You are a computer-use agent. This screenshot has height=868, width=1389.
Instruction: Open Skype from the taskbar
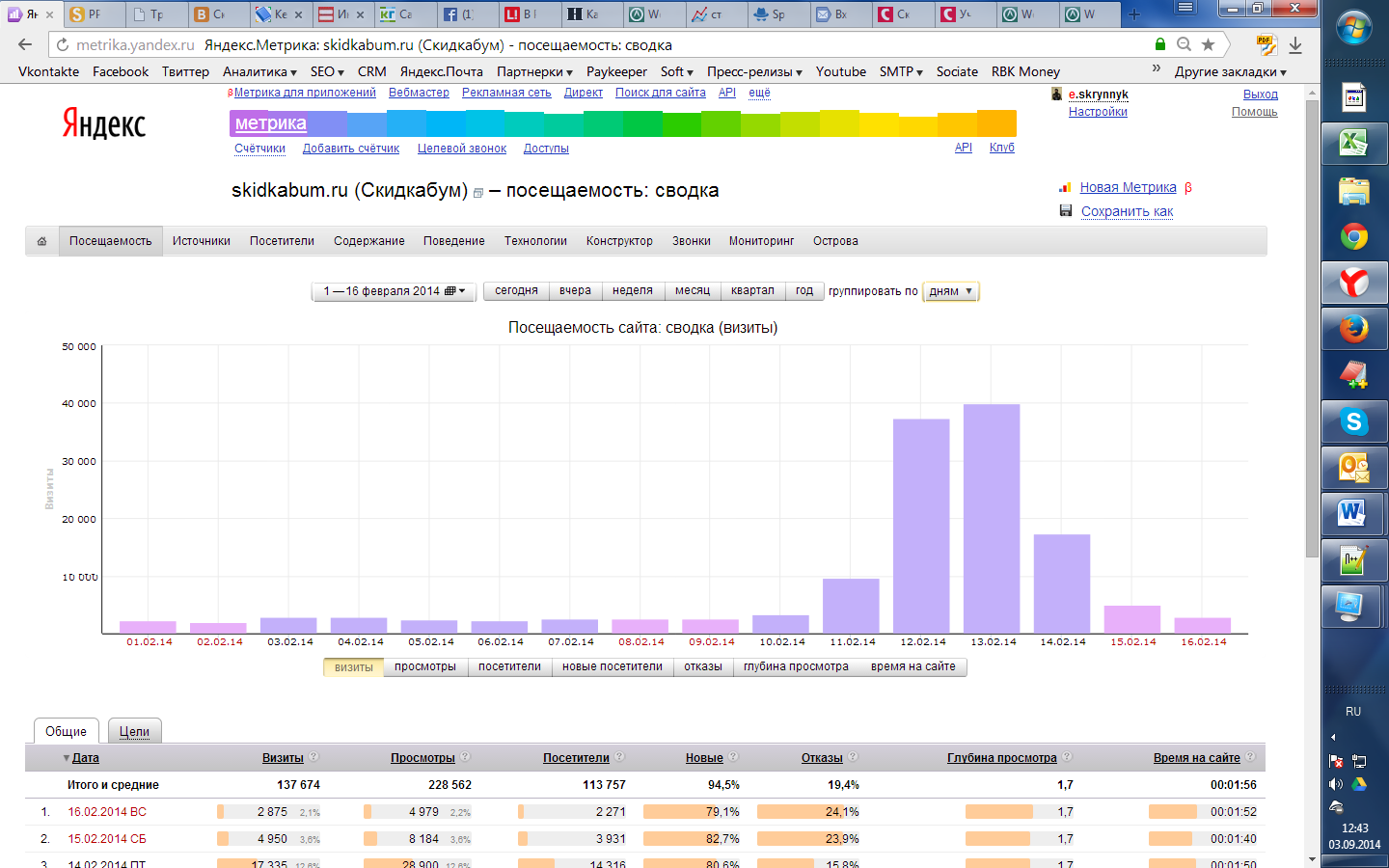(x=1354, y=421)
